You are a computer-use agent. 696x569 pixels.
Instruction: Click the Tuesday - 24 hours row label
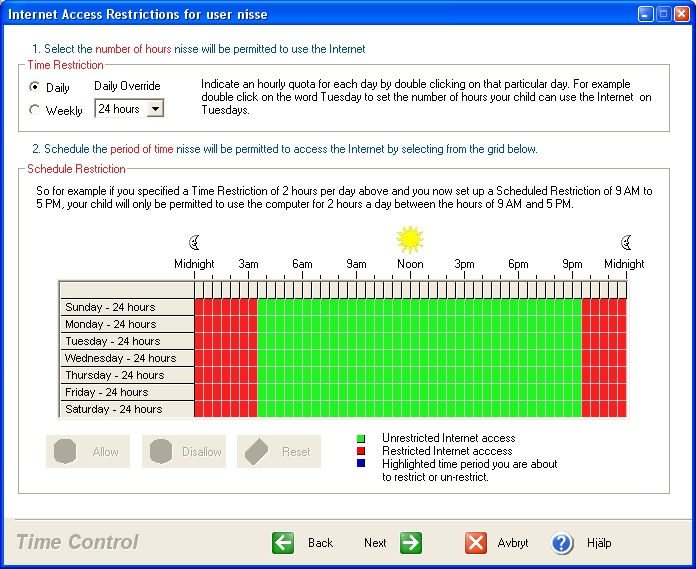point(127,341)
